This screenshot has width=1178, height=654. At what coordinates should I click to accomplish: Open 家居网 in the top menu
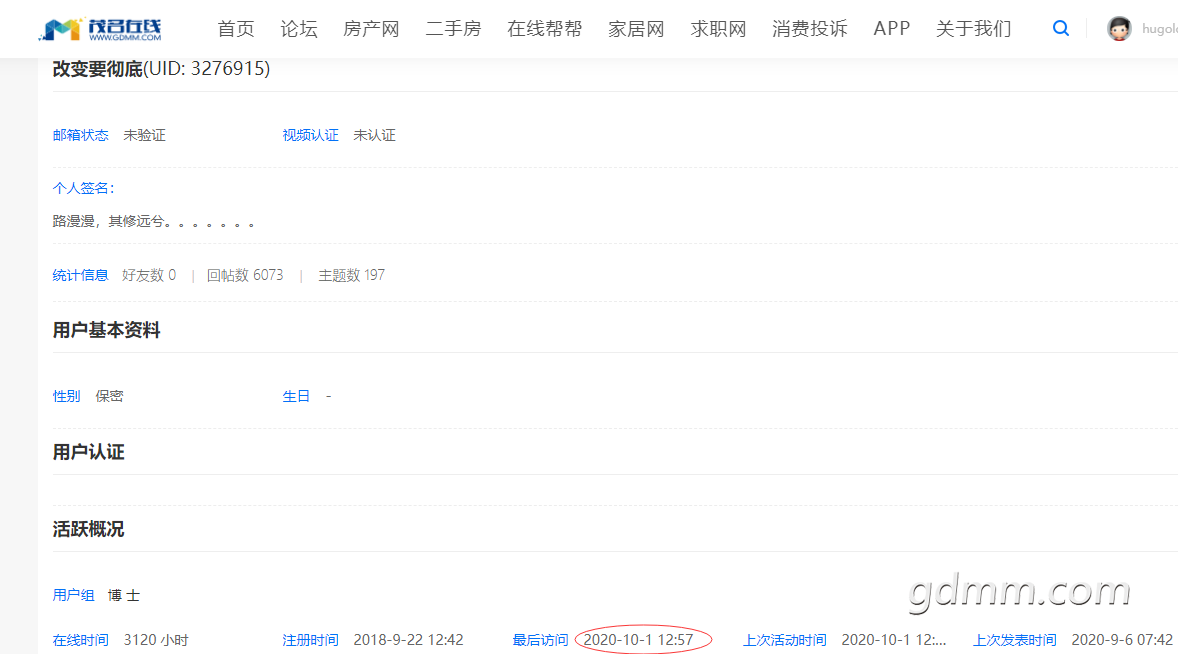(636, 29)
